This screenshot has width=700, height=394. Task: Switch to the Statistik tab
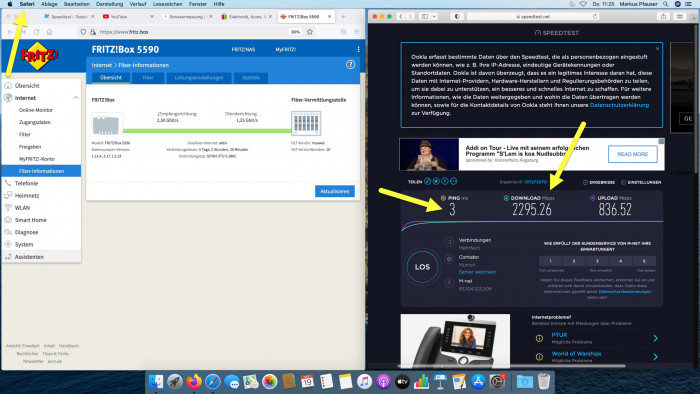(250, 78)
